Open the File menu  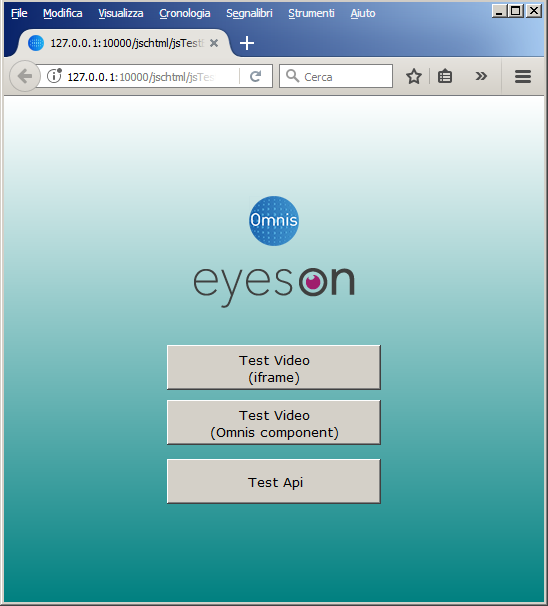[x=19, y=13]
